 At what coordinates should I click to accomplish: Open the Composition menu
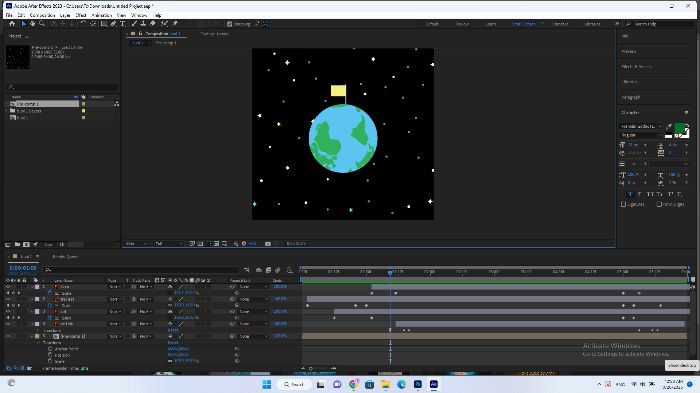tap(42, 15)
